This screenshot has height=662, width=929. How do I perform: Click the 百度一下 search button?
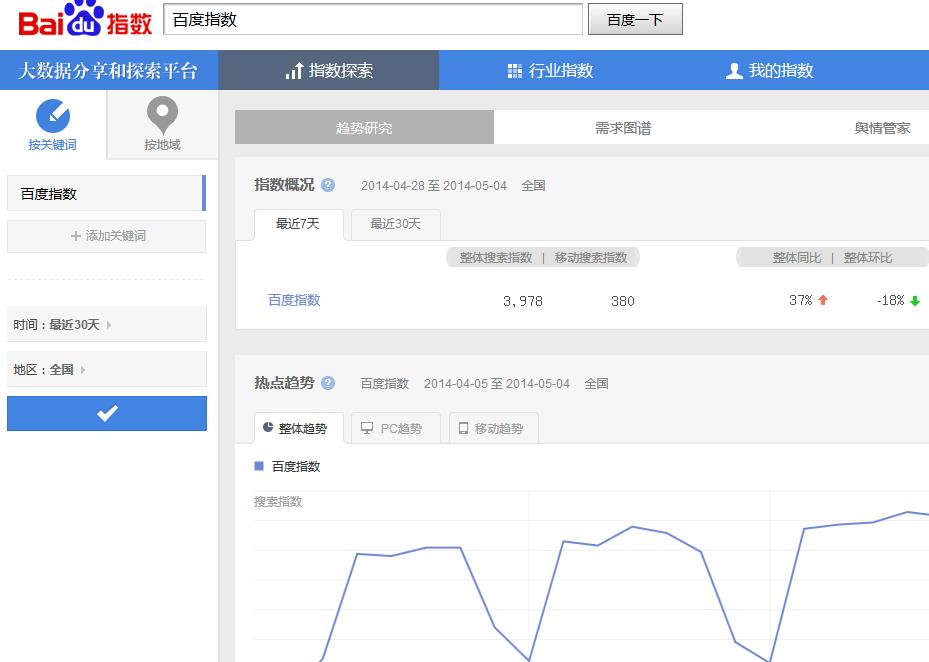click(x=636, y=19)
